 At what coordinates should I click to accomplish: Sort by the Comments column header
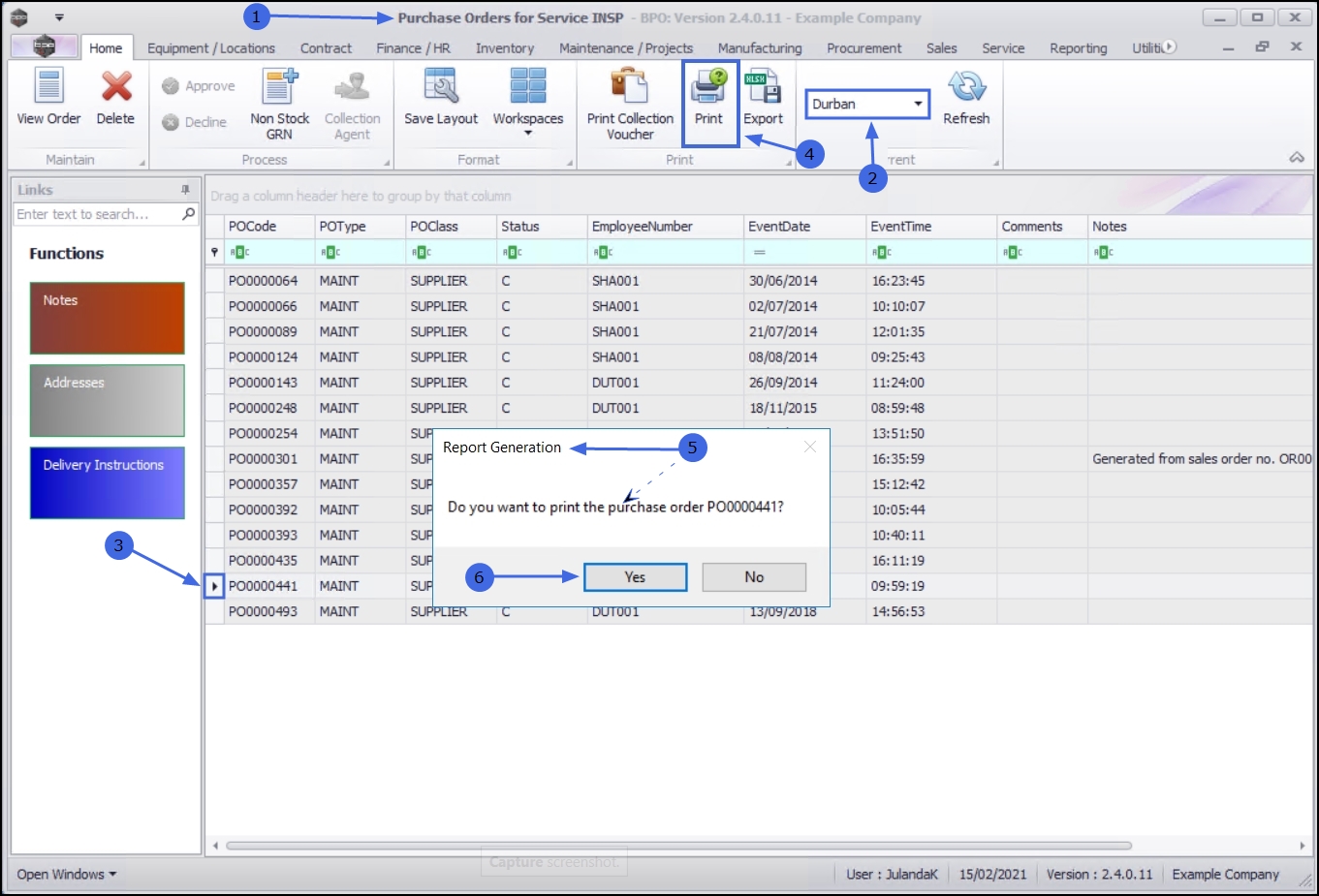1042,227
